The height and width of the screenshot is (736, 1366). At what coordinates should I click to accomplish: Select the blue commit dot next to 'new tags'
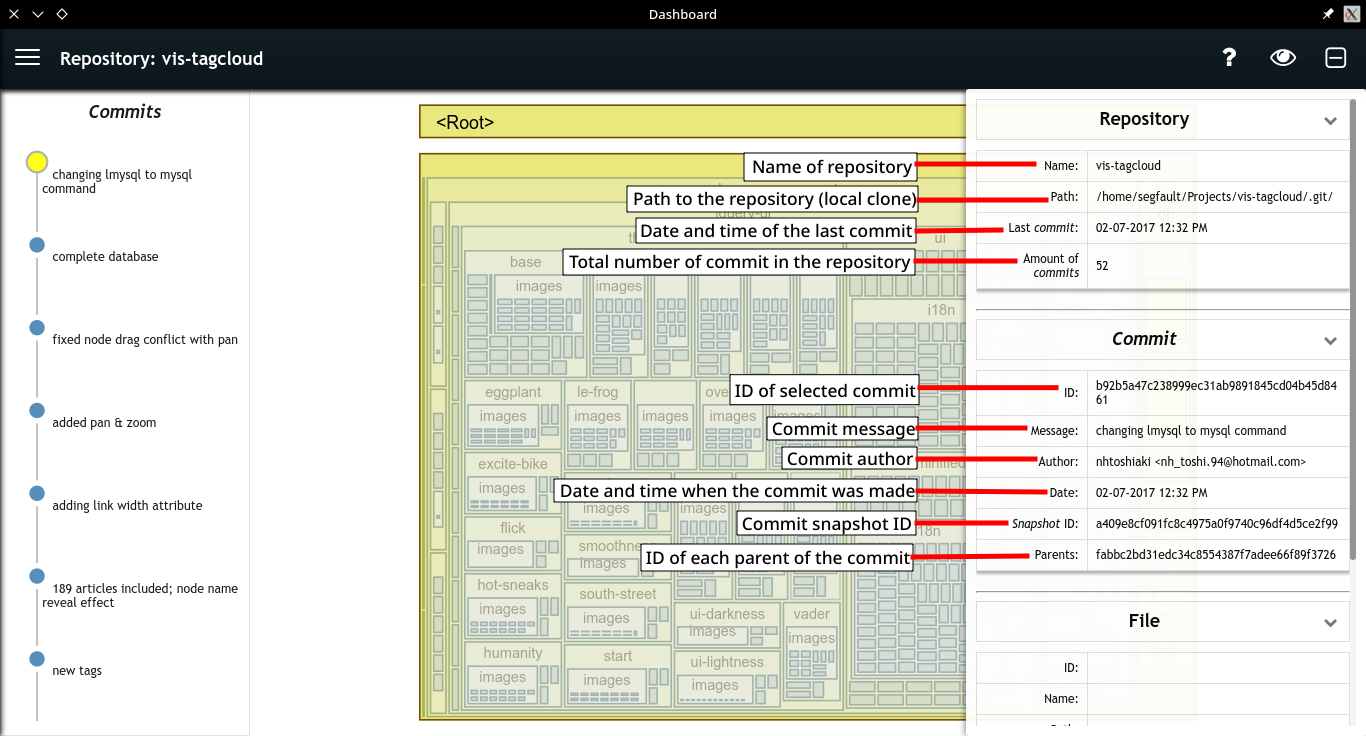click(37, 658)
